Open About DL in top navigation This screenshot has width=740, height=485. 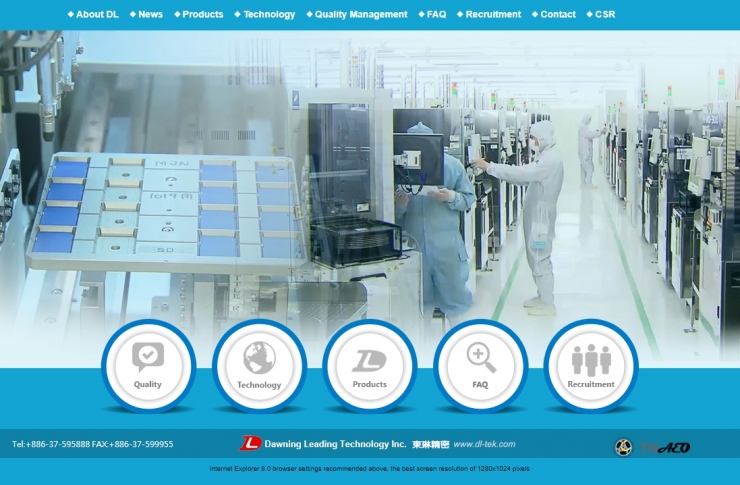[x=96, y=14]
